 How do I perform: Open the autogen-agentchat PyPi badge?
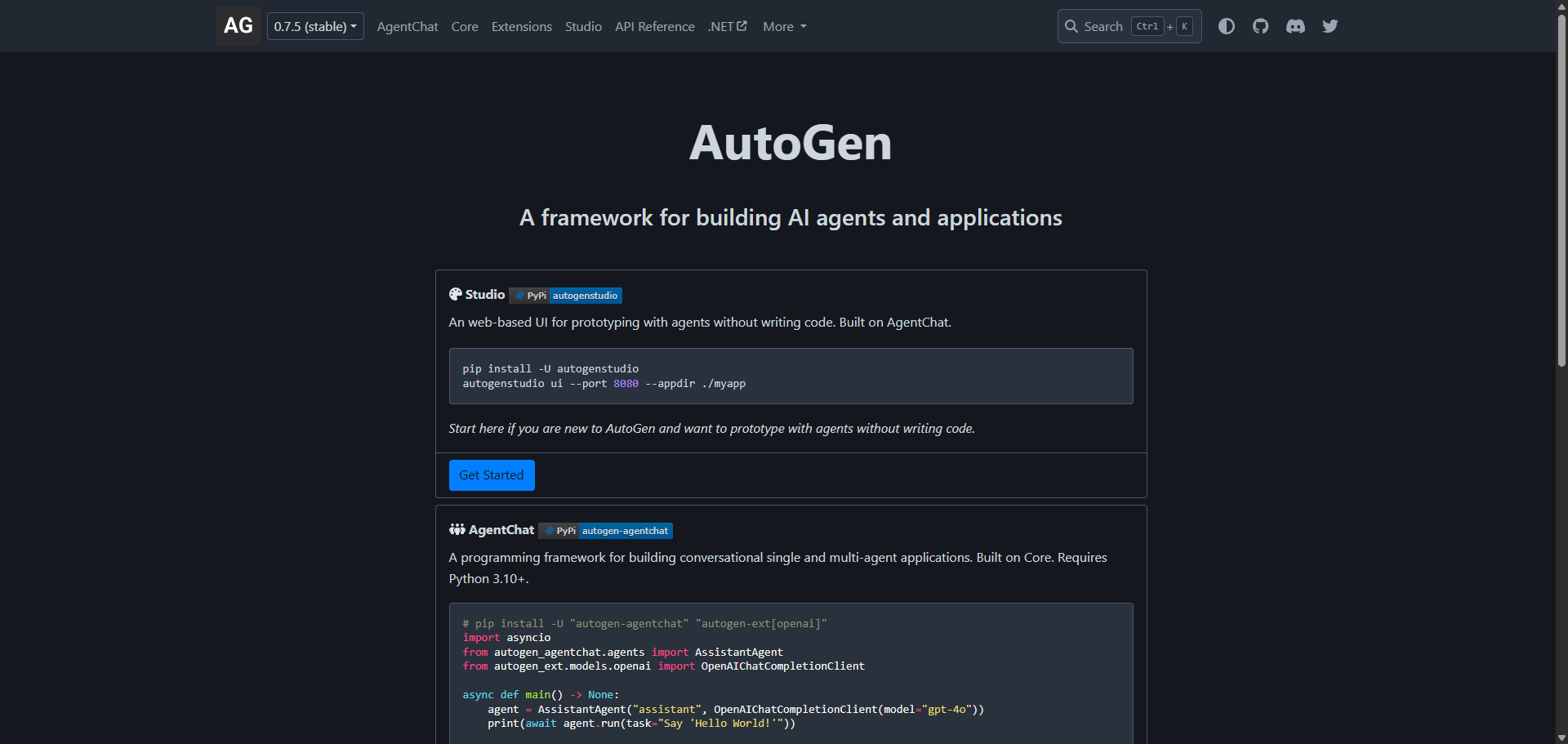click(x=605, y=531)
